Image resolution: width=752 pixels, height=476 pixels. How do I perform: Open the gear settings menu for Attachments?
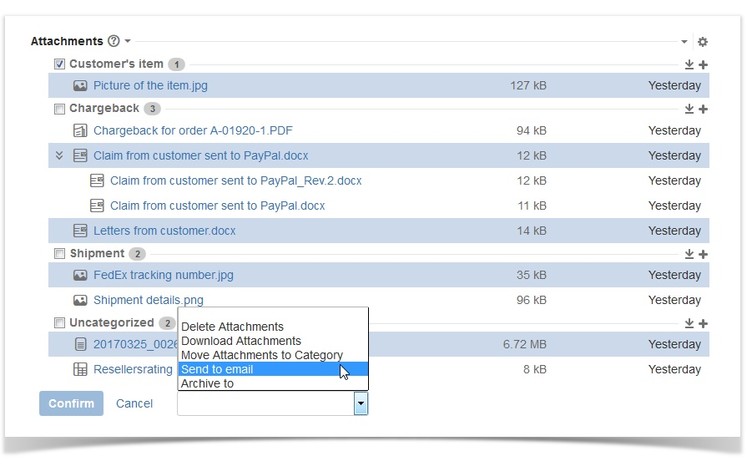point(702,42)
